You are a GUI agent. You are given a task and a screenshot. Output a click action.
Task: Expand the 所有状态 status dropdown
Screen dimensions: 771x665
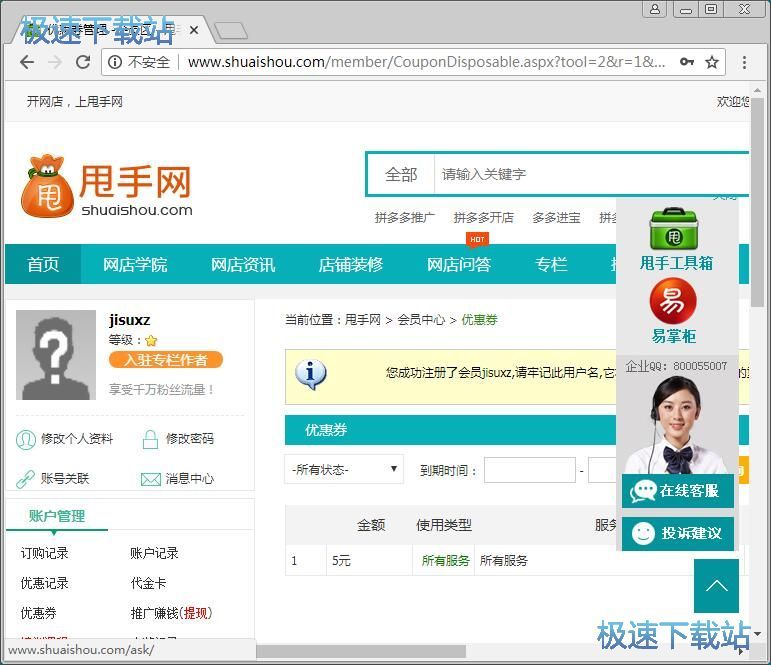344,469
